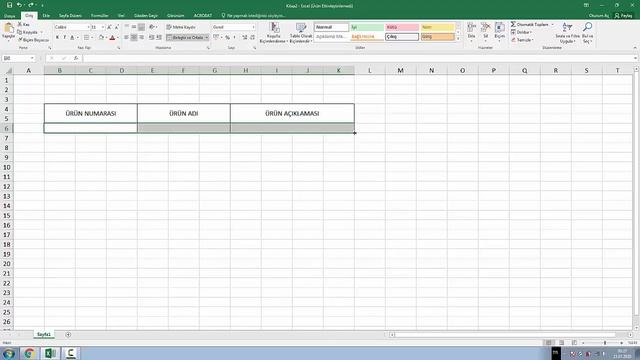Toggle Bold formatting K button

coord(57,37)
